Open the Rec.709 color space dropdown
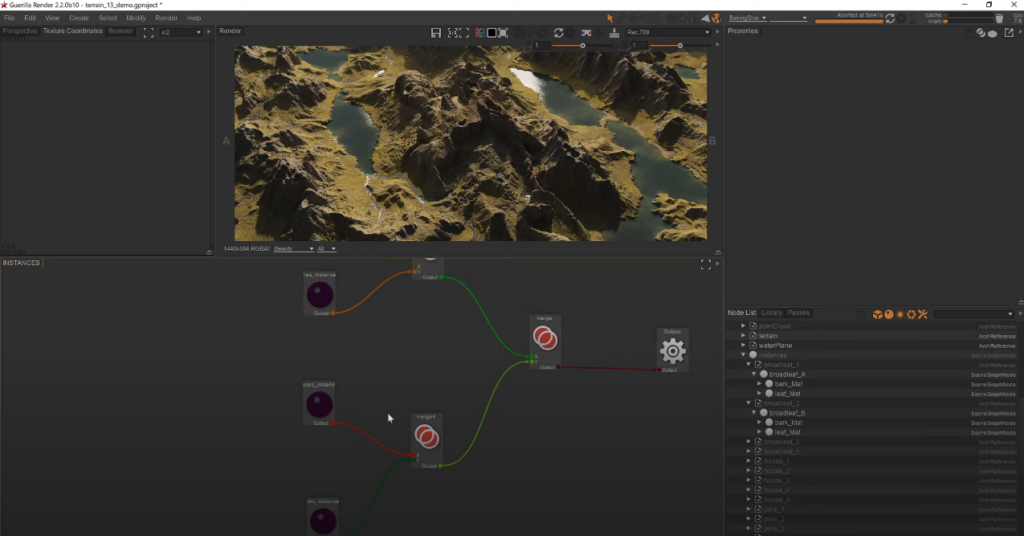 [667, 33]
